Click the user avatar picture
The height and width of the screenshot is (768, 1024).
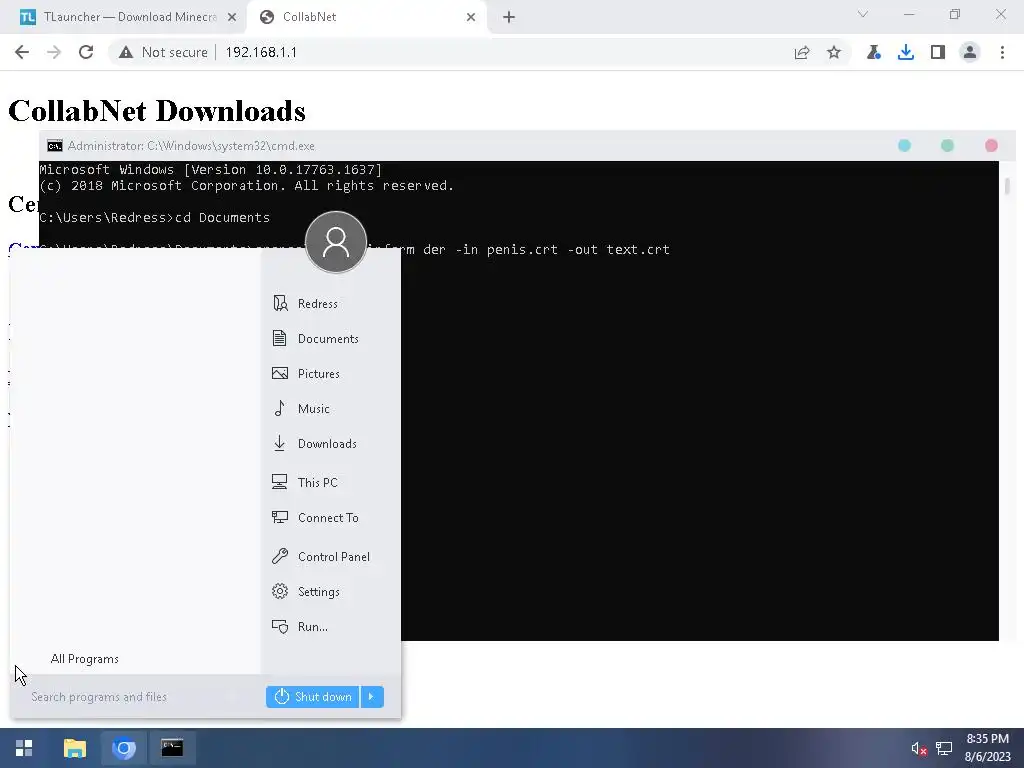point(336,242)
